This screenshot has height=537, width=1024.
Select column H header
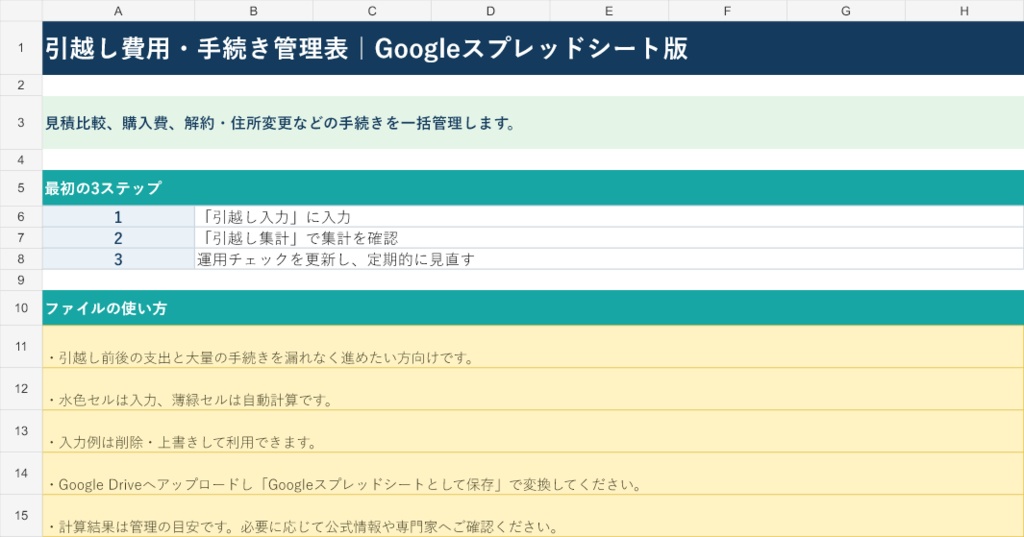(965, 10)
